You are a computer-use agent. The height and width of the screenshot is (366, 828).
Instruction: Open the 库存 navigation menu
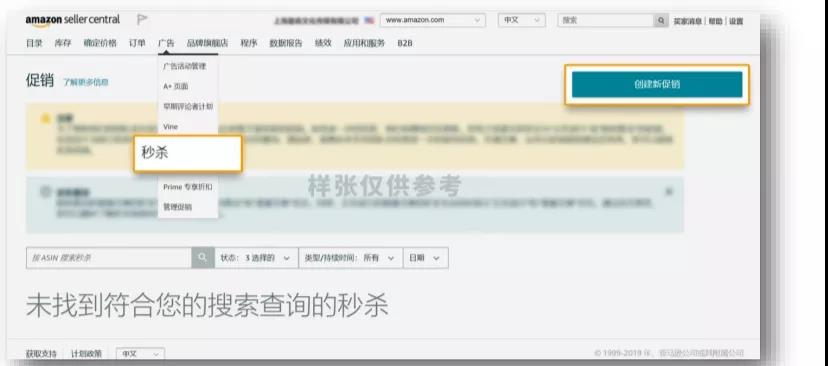tap(63, 43)
